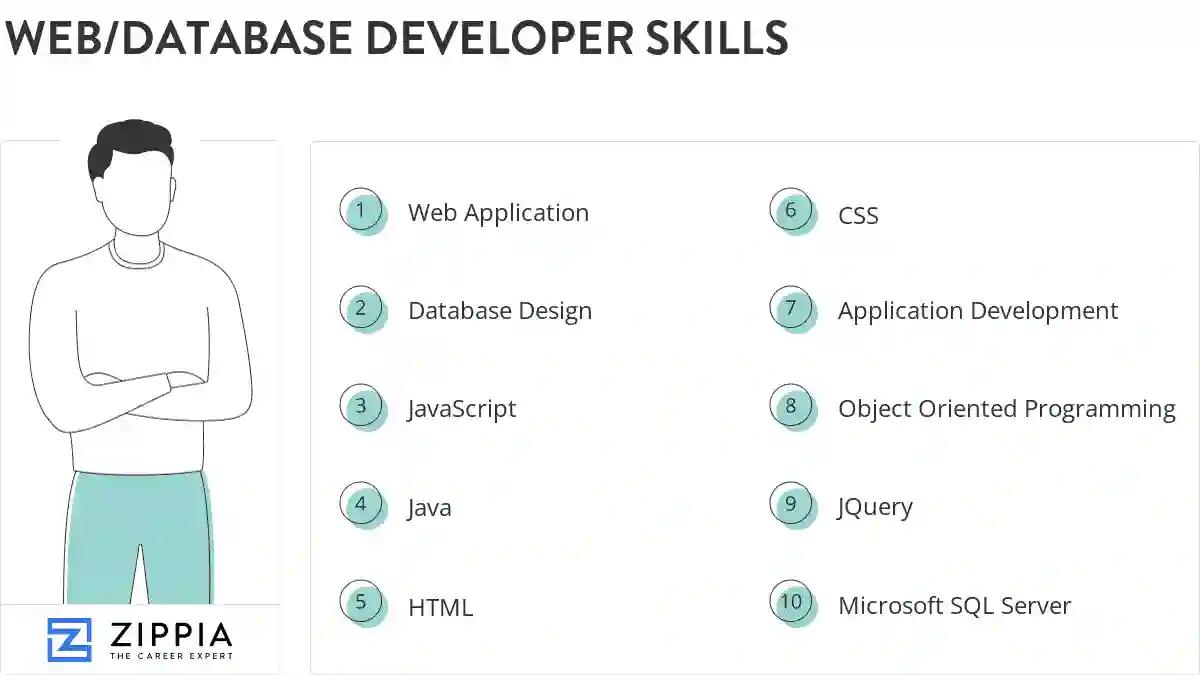This screenshot has height=675, width=1200.
Task: Select the Object Oriented Programming text
Action: pos(1006,408)
